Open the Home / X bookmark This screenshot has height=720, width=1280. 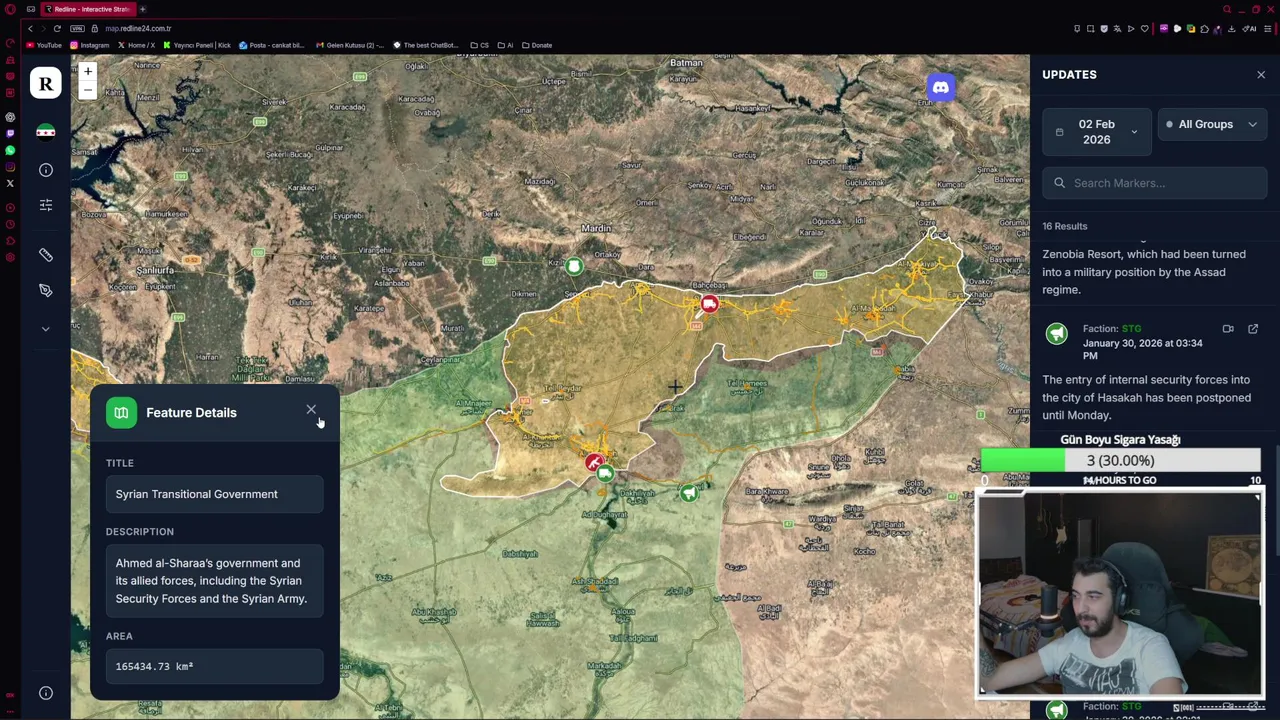[x=136, y=45]
